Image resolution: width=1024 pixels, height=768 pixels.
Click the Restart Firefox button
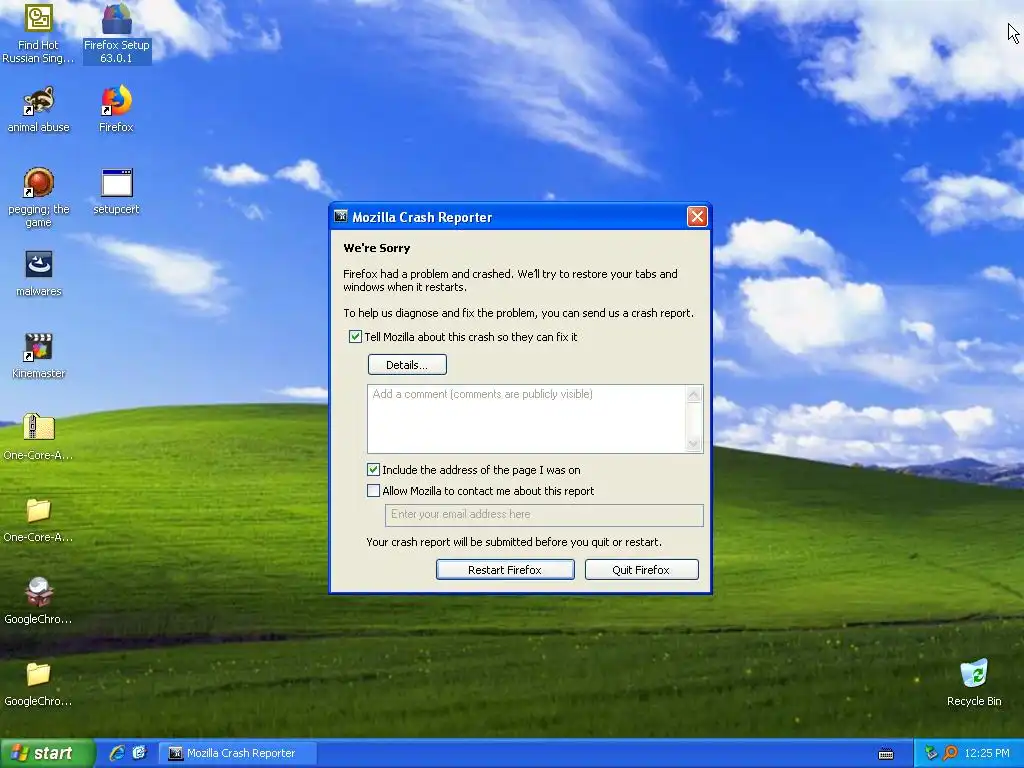tap(505, 569)
